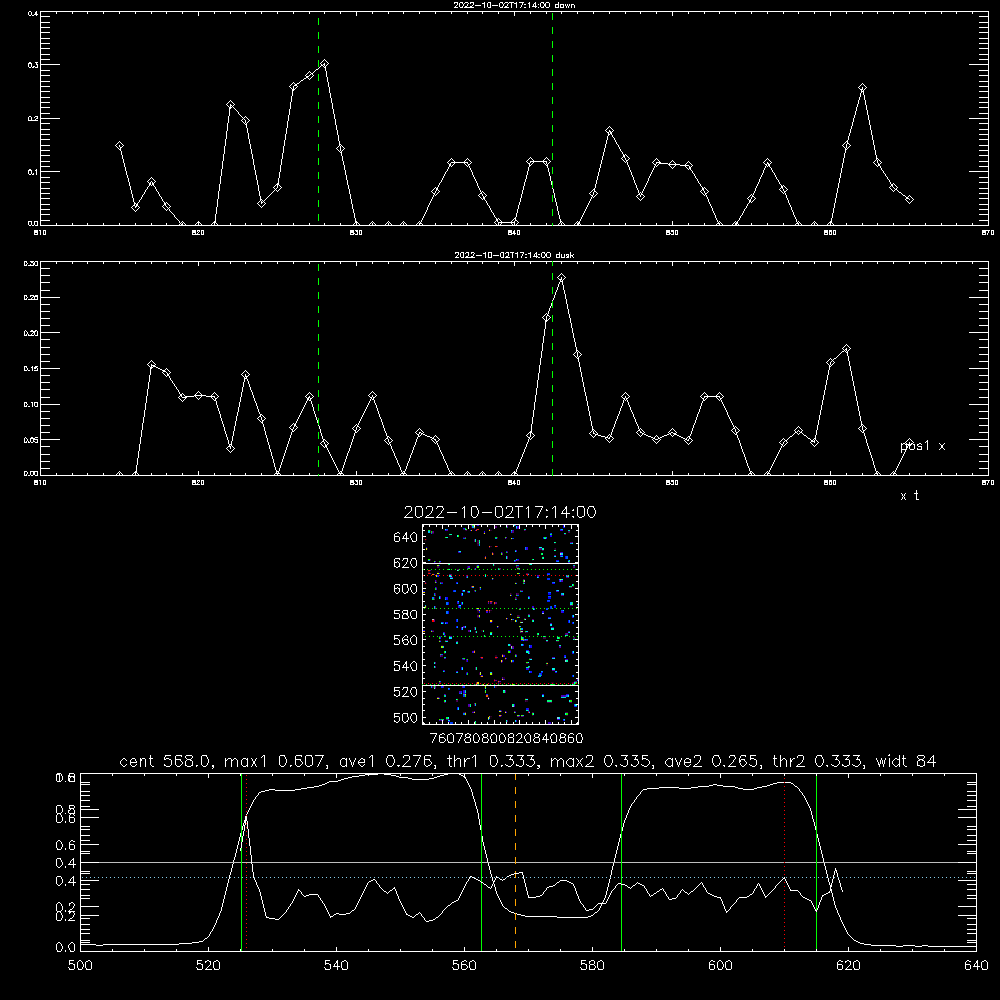Click the right green dashed line in dusk plot
The image size is (1000, 1000).
pyautogui.click(x=552, y=369)
